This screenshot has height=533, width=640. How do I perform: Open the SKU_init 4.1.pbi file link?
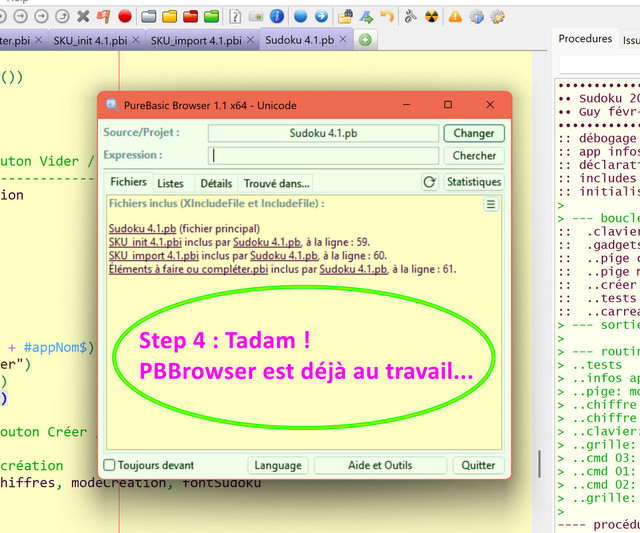tap(145, 242)
